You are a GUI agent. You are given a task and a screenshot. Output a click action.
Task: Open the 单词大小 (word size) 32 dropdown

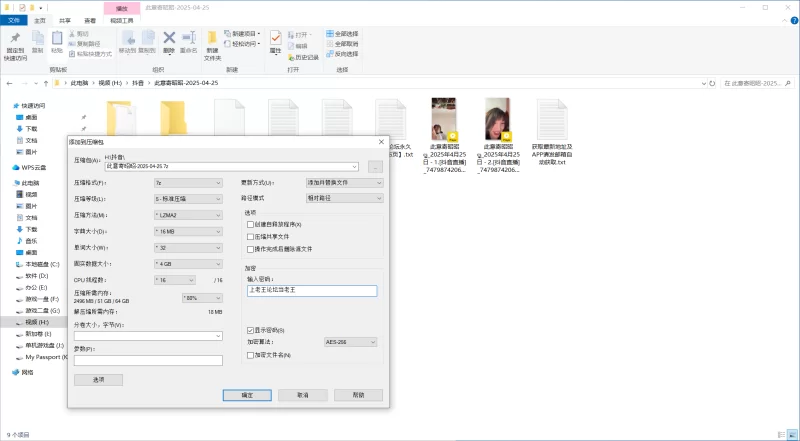point(188,248)
